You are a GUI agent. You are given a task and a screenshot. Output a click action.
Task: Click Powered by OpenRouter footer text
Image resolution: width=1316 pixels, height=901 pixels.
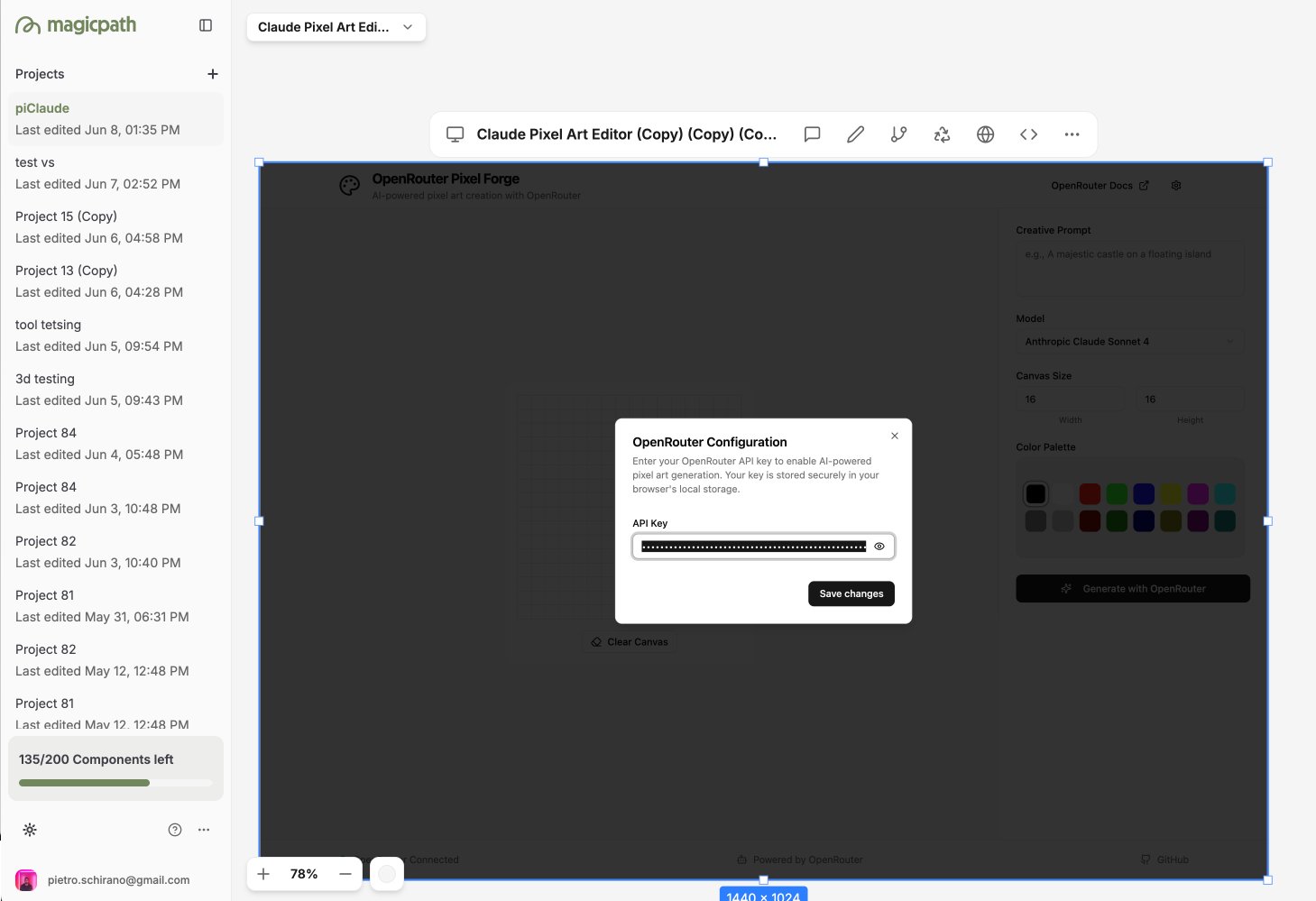[807, 860]
